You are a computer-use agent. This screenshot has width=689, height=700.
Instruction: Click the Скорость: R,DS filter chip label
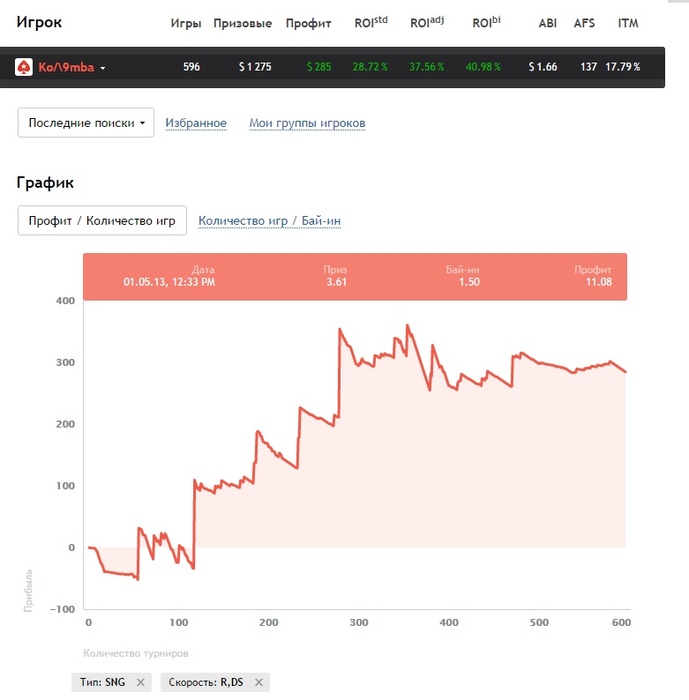tap(206, 682)
